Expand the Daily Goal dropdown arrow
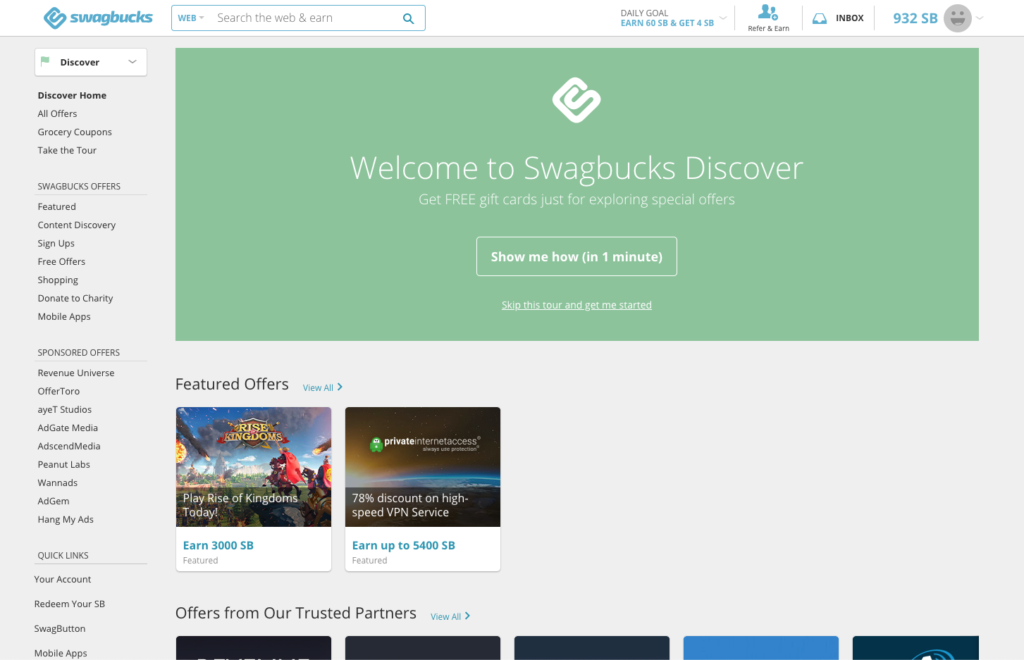The height and width of the screenshot is (660, 1024). coord(723,18)
